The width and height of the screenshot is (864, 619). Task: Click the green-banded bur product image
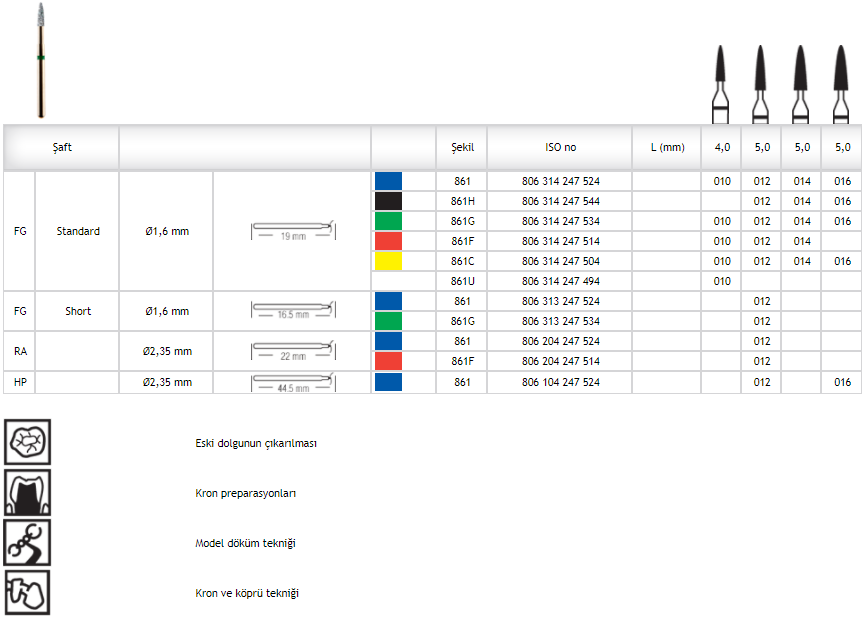41,60
